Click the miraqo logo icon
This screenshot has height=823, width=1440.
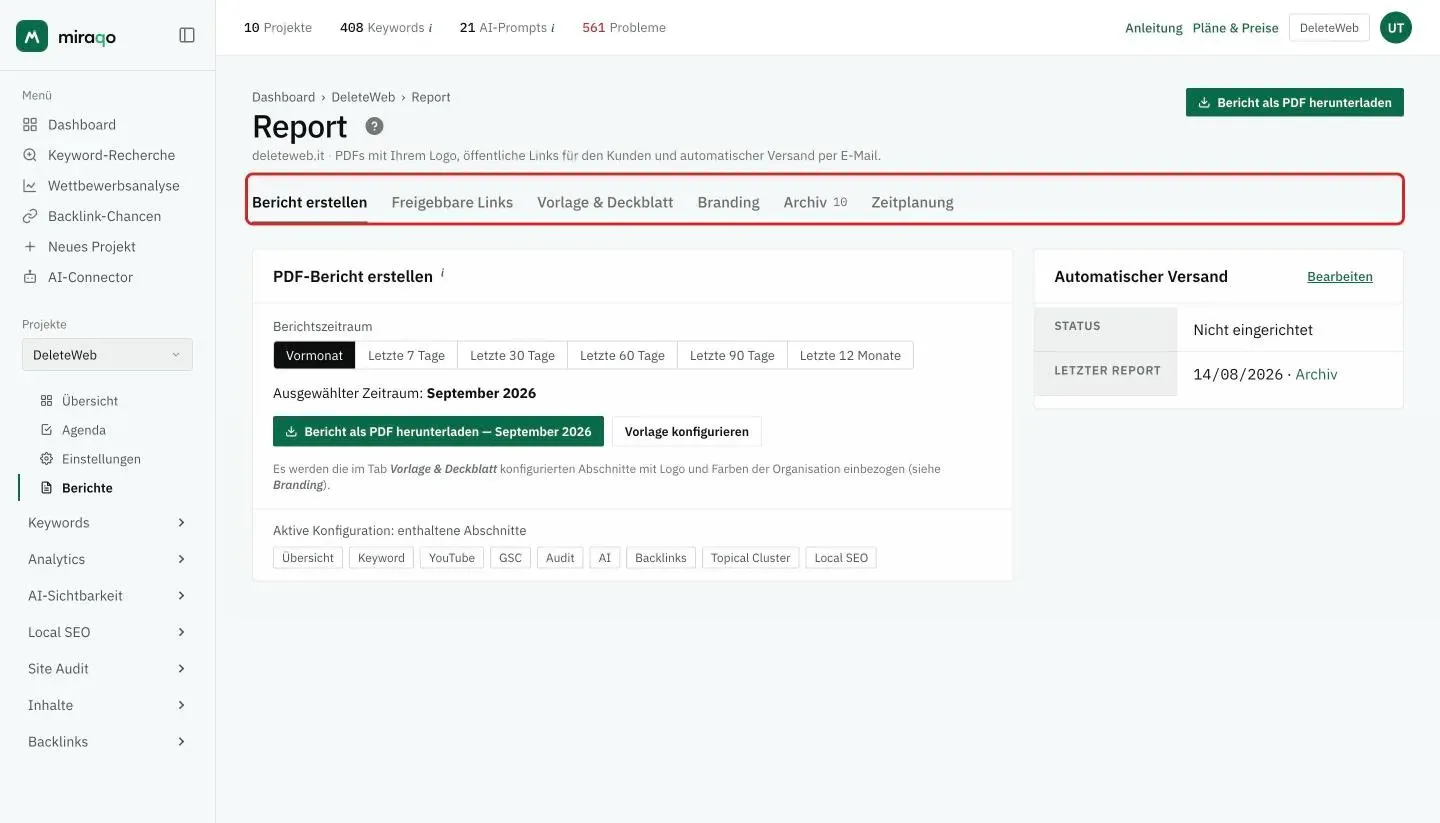point(32,36)
